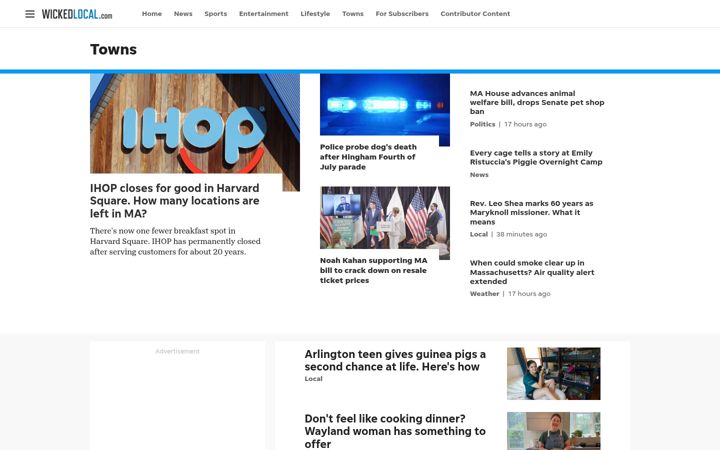This screenshot has height=450, width=720.
Task: Open Emily Ristuccia's Piggie Overnight Camp story
Action: 536,157
